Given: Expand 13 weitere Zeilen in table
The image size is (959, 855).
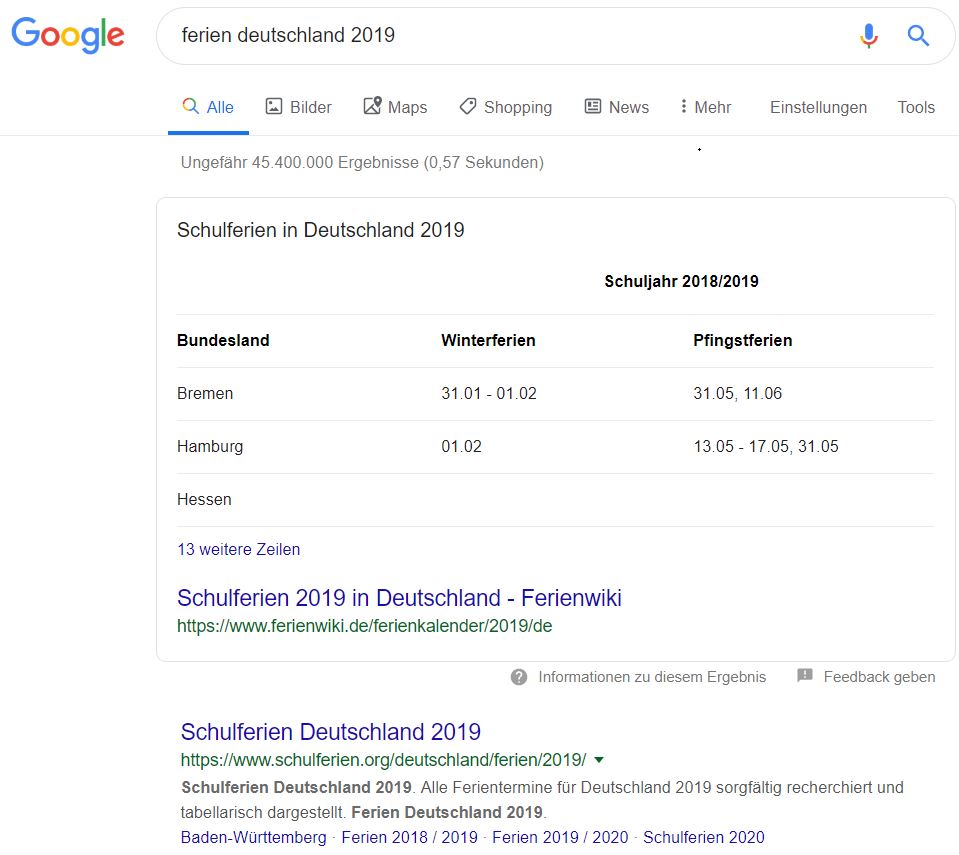Looking at the screenshot, I should pos(238,549).
